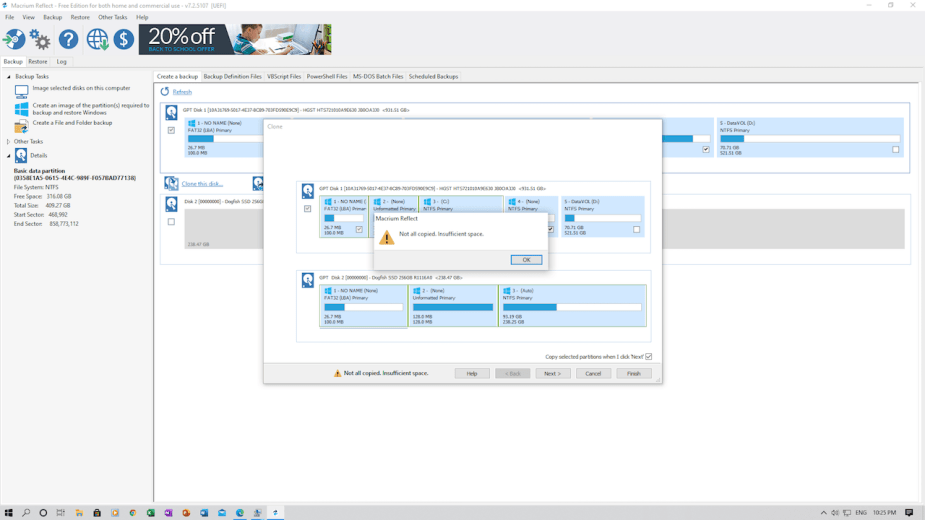This screenshot has width=925, height=520.
Task: Click the Windows logo backup image icon
Action: [x=21, y=108]
